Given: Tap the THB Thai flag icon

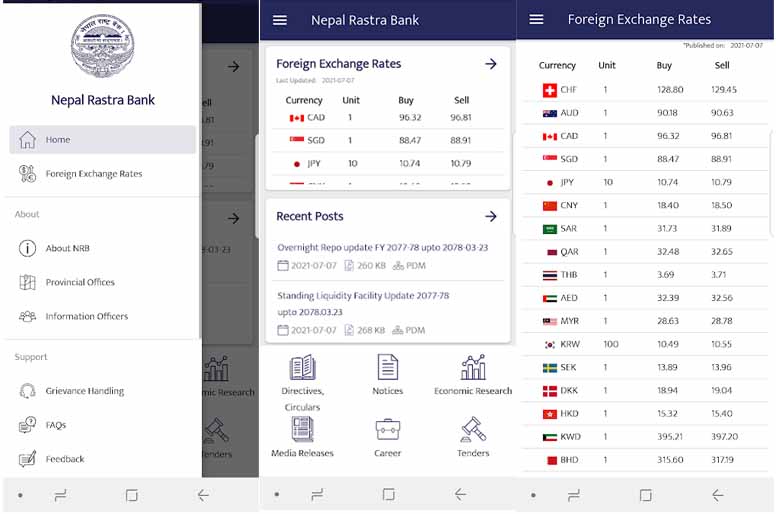Looking at the screenshot, I should [x=550, y=275].
